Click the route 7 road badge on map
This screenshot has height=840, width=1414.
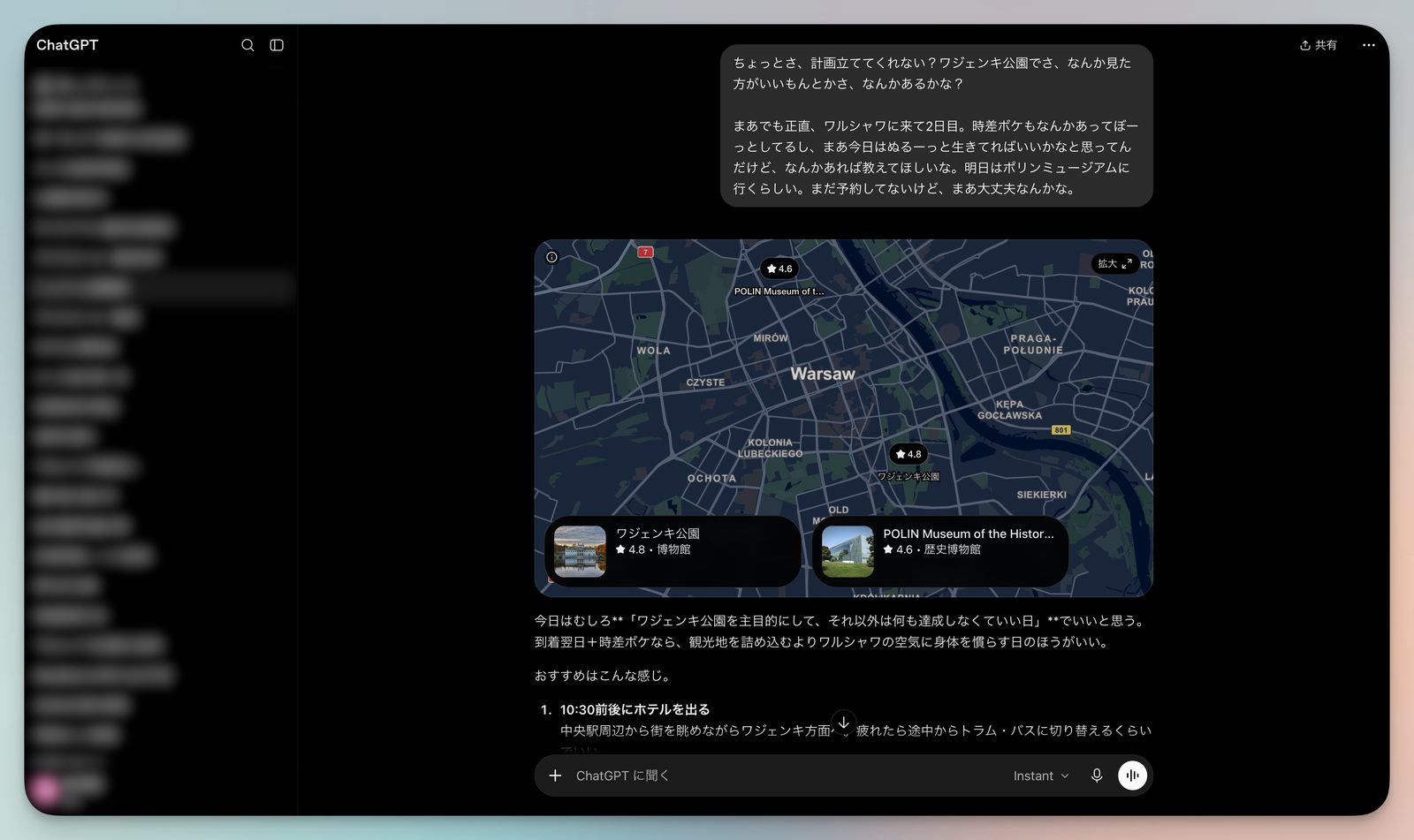[x=645, y=252]
